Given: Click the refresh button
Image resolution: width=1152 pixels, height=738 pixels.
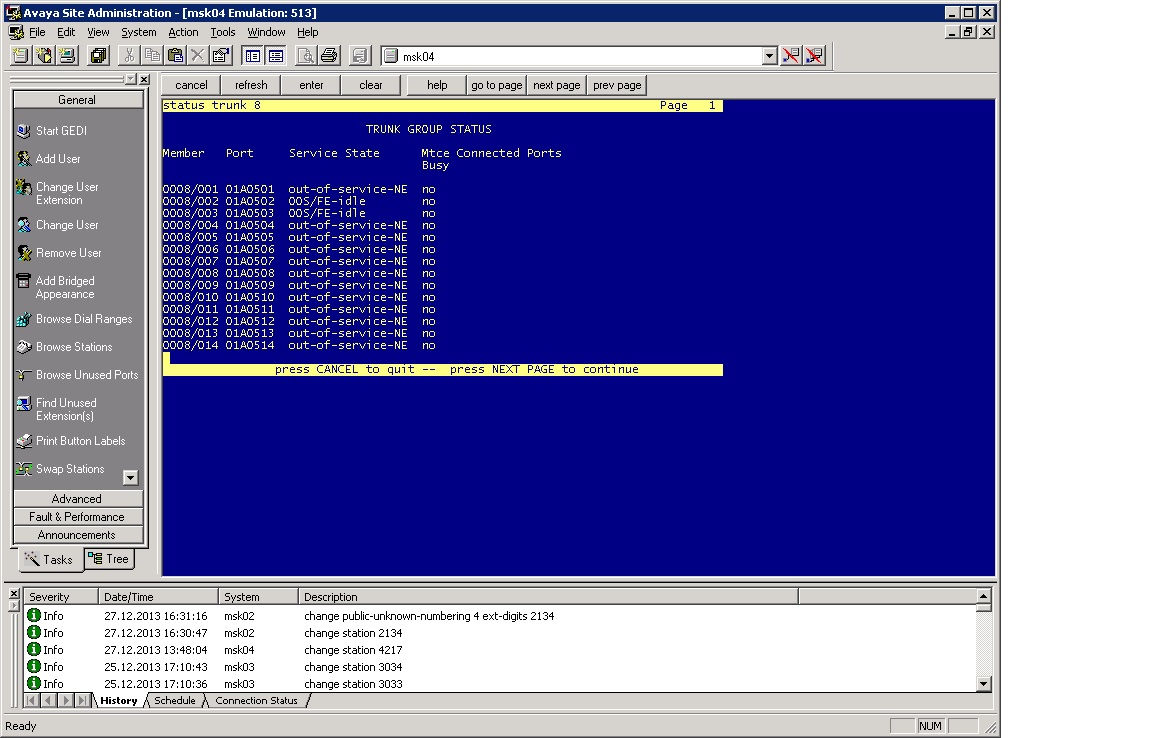Looking at the screenshot, I should pyautogui.click(x=251, y=85).
